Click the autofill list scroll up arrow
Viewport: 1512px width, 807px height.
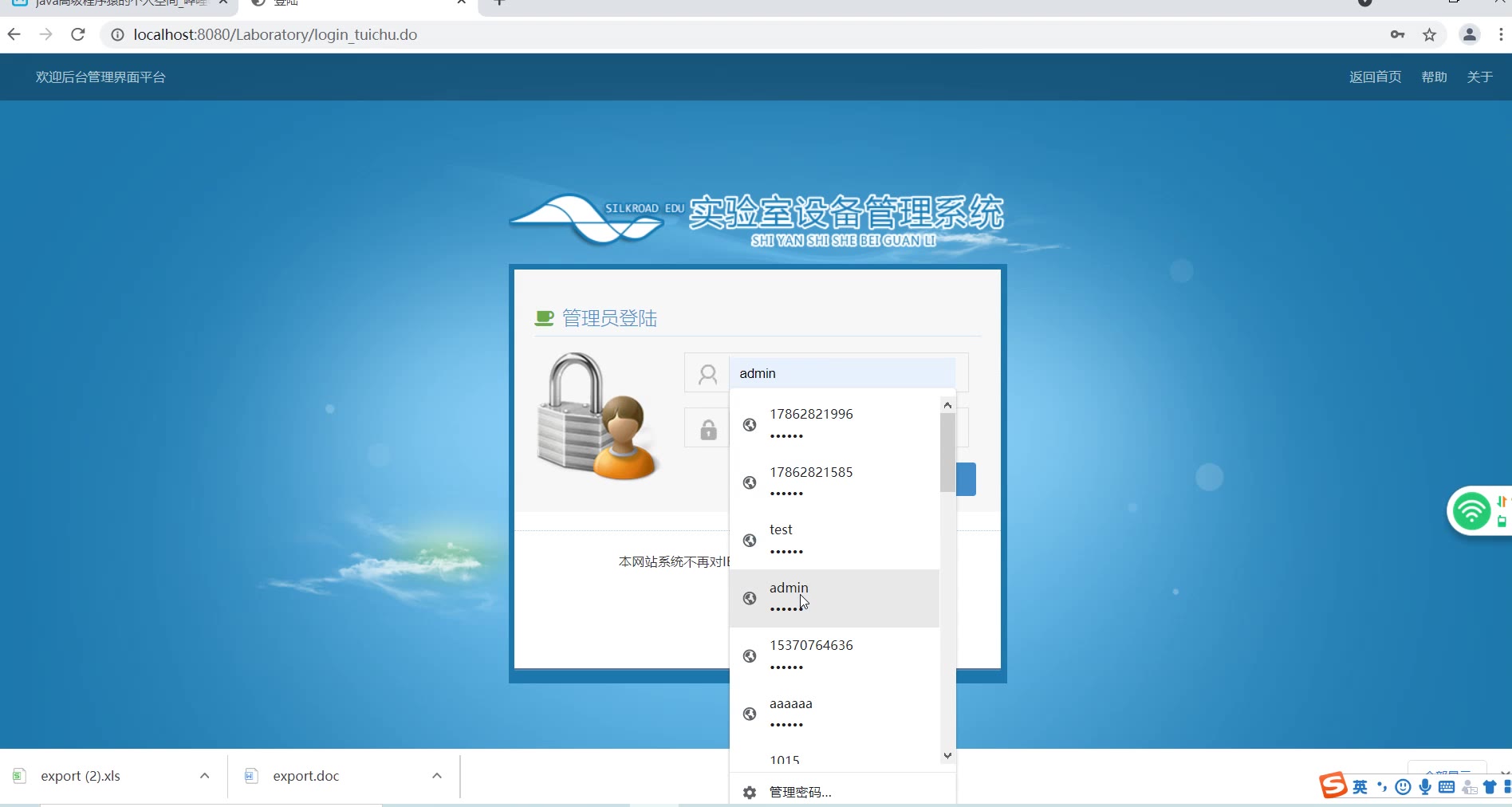click(947, 405)
